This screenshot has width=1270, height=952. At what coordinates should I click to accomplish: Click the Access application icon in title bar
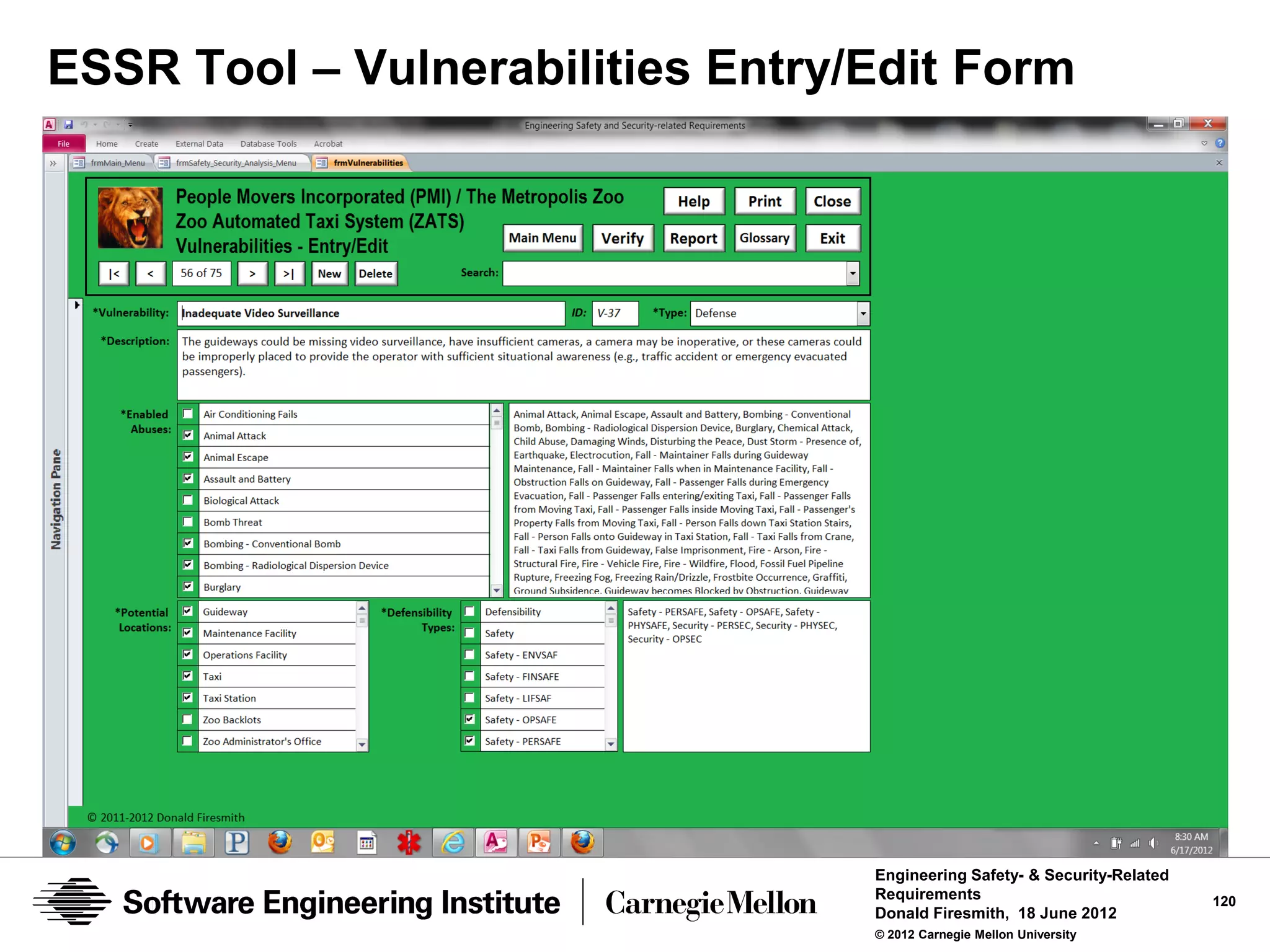tap(50, 125)
